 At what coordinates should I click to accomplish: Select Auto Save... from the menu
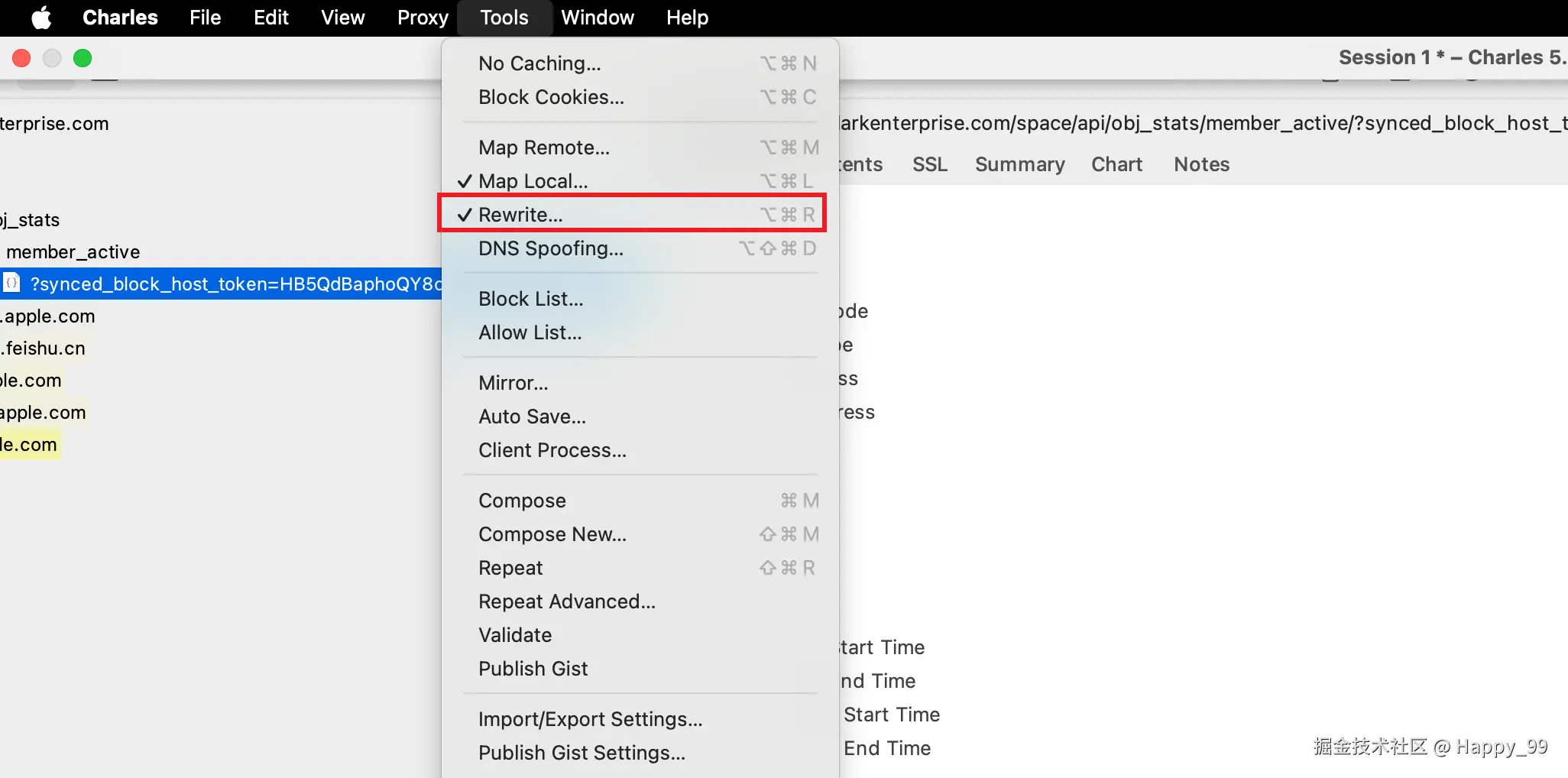click(x=640, y=417)
